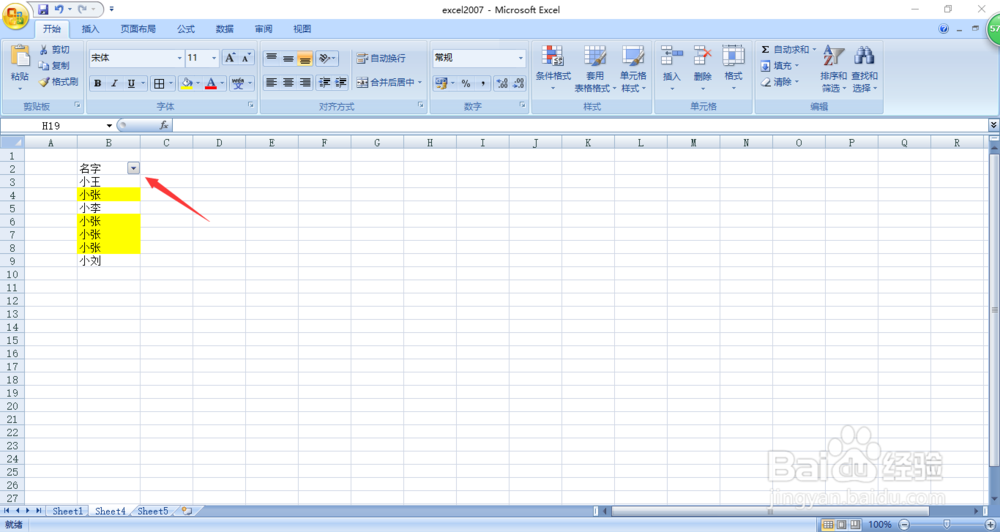The height and width of the screenshot is (532, 1000).
Task: Undo the last action
Action: pos(59,10)
